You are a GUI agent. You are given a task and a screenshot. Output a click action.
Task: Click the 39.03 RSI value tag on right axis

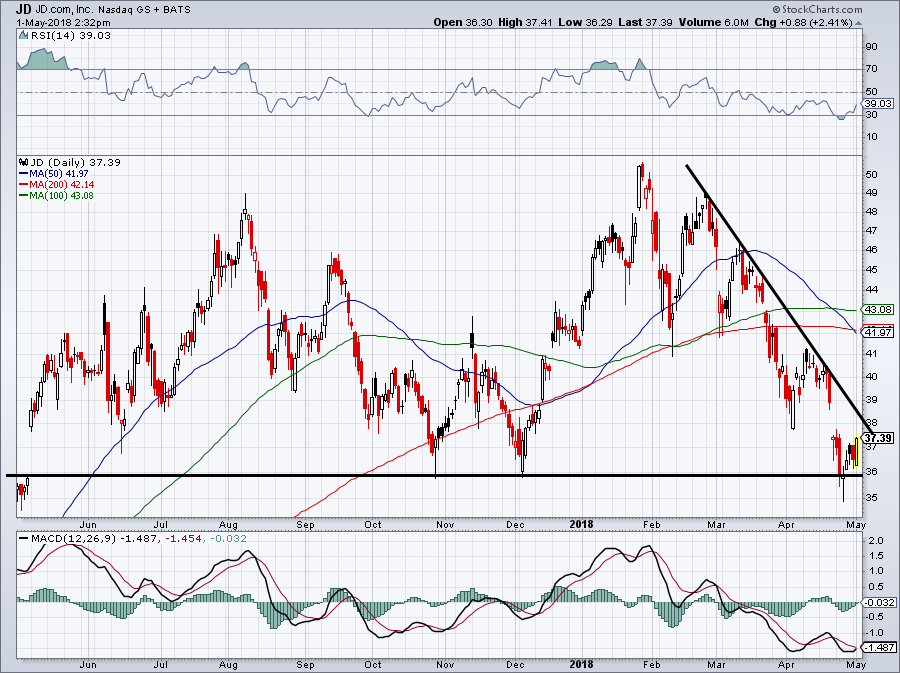point(878,104)
